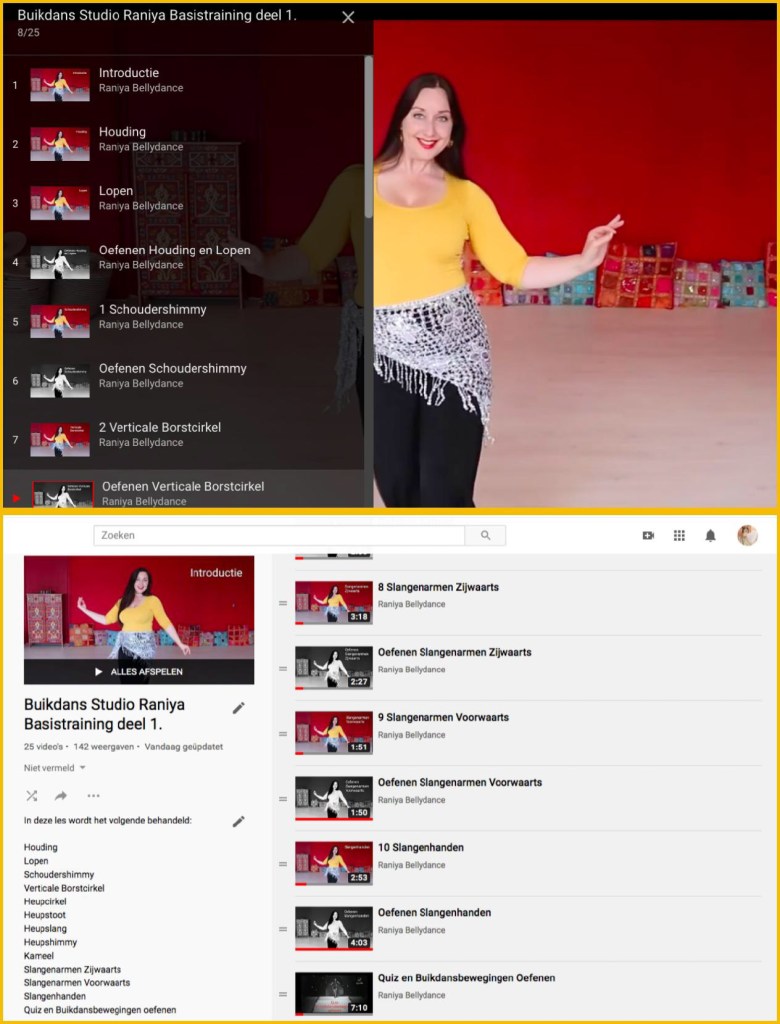Open the YouTube apps grid

tap(679, 536)
